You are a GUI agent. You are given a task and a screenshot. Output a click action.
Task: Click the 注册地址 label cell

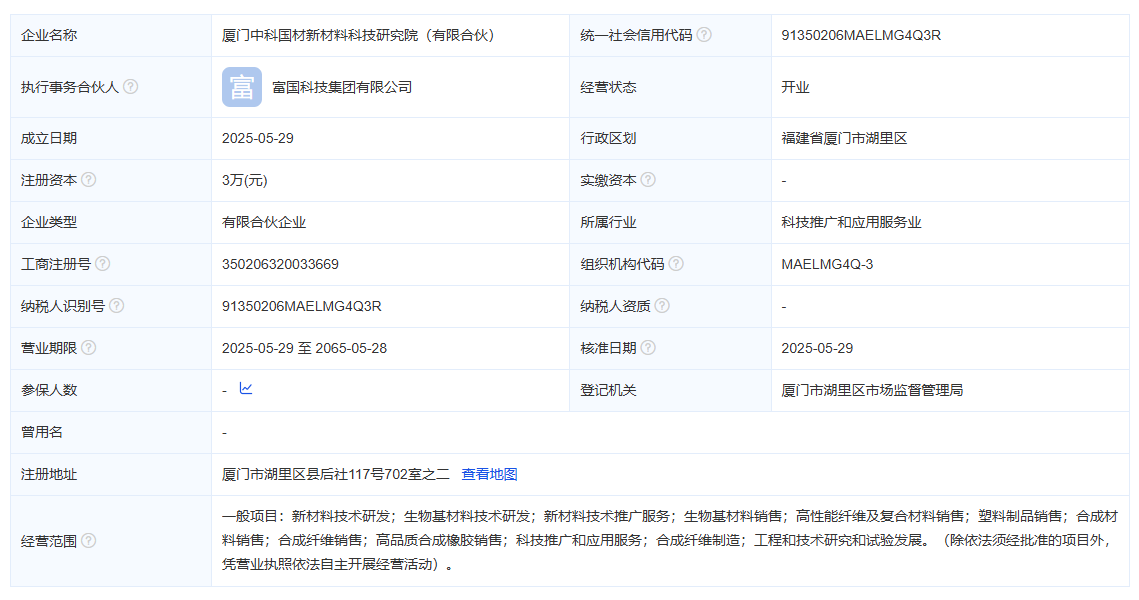pyautogui.click(x=111, y=474)
